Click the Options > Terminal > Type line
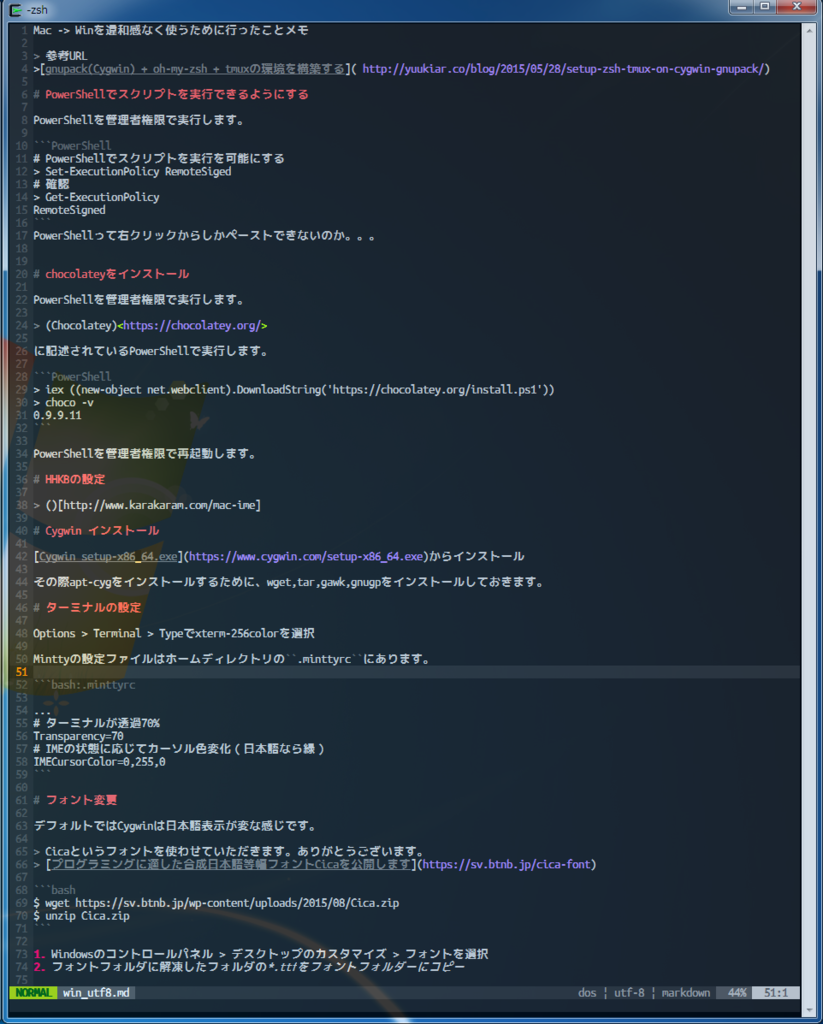 [x=174, y=633]
